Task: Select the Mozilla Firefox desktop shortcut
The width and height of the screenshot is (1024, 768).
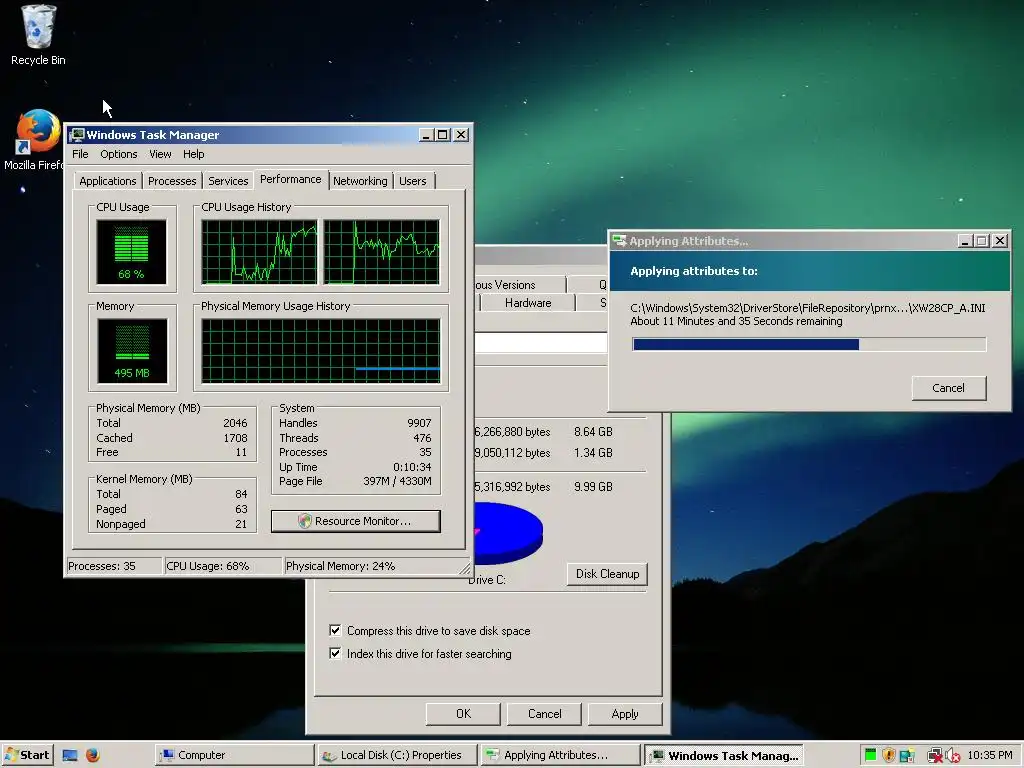Action: (34, 140)
